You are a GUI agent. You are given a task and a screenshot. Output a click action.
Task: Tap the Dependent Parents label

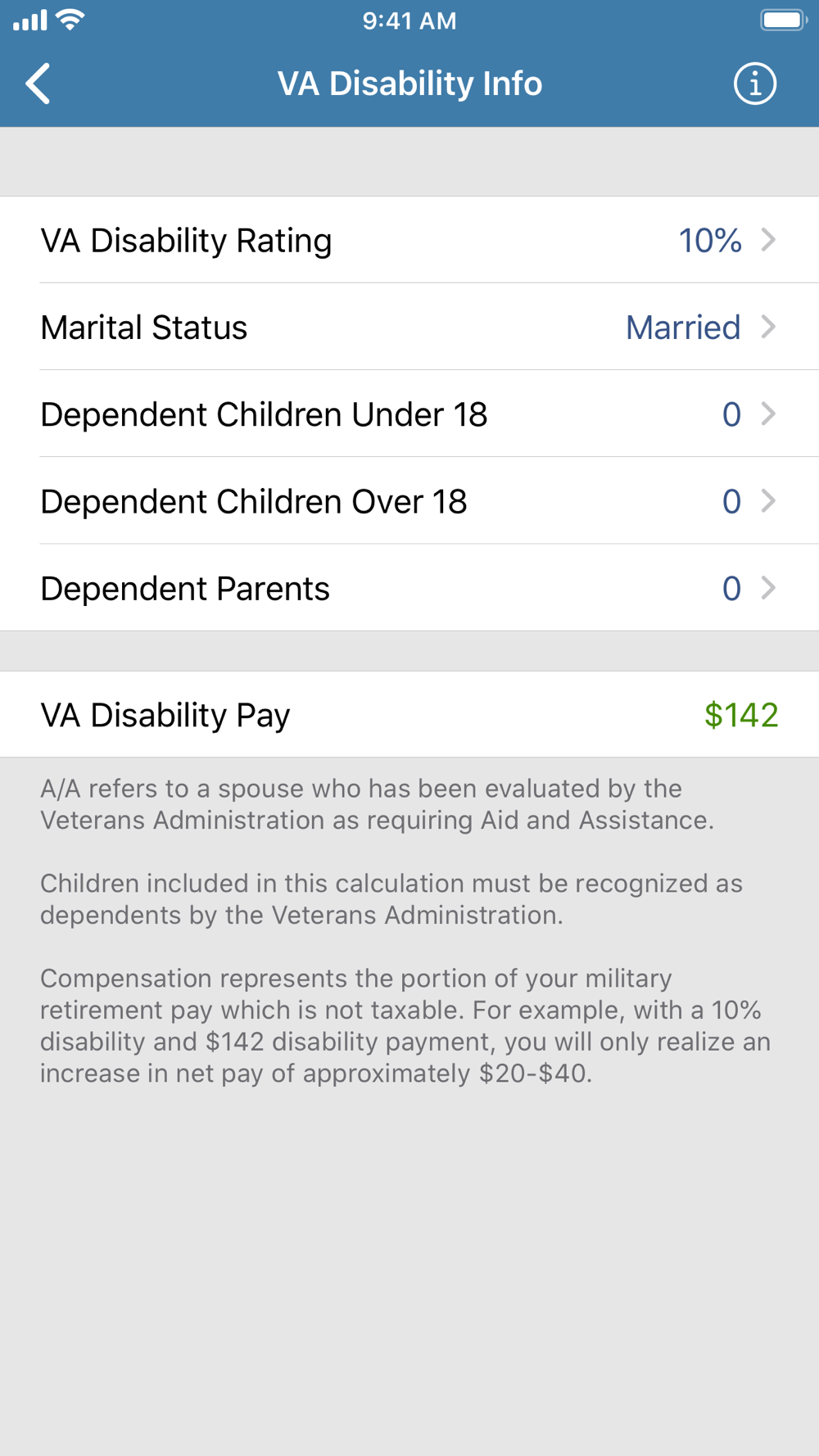185,589
